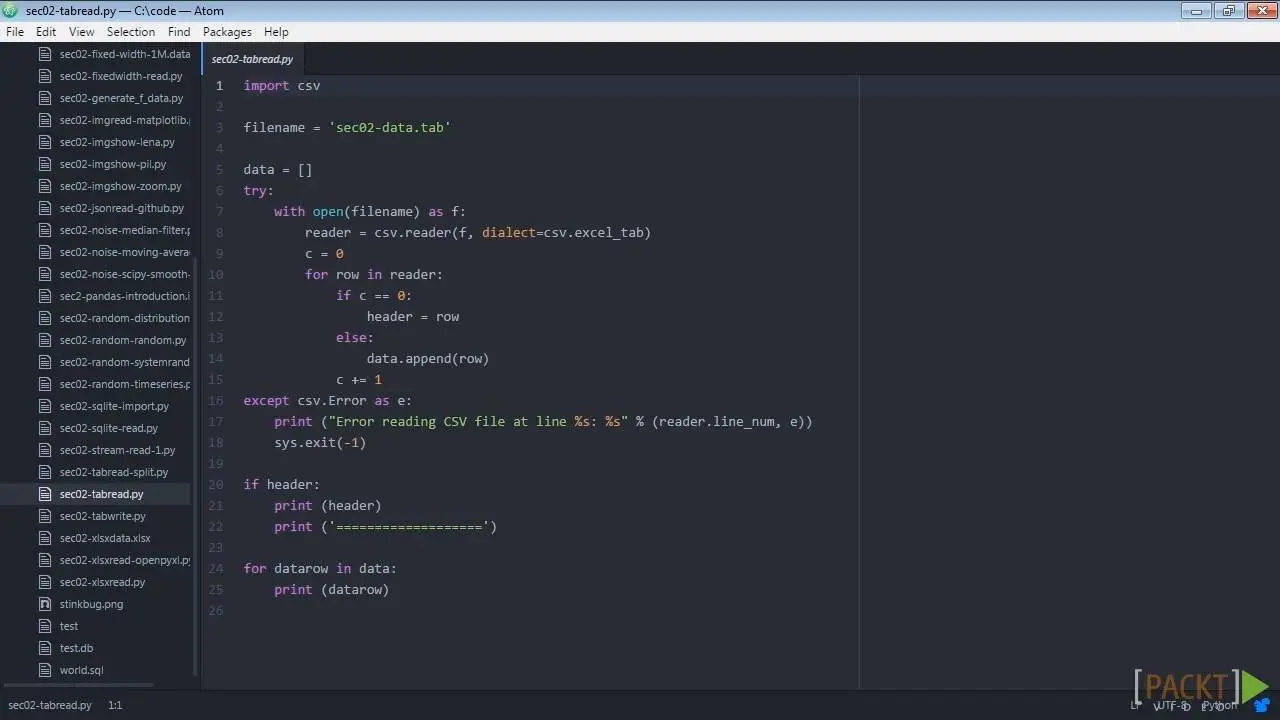Click the file icon beside sec02-noise-median-filter

tap(44, 230)
